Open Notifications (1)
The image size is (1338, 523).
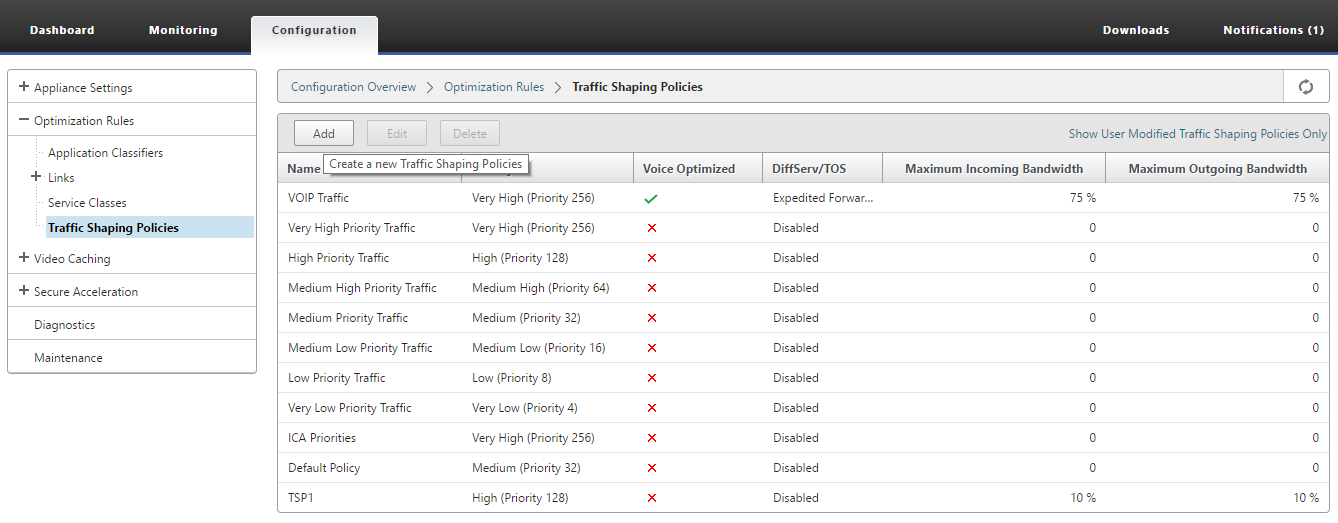coord(1273,30)
